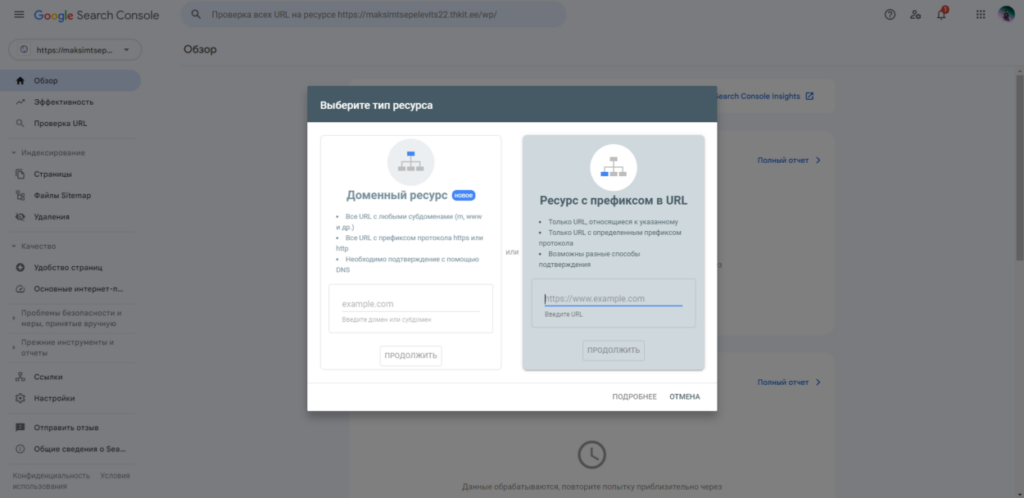This screenshot has height=498, width=1024.
Task: Open the upper Полный отчет link
Action: pyautogui.click(x=789, y=160)
